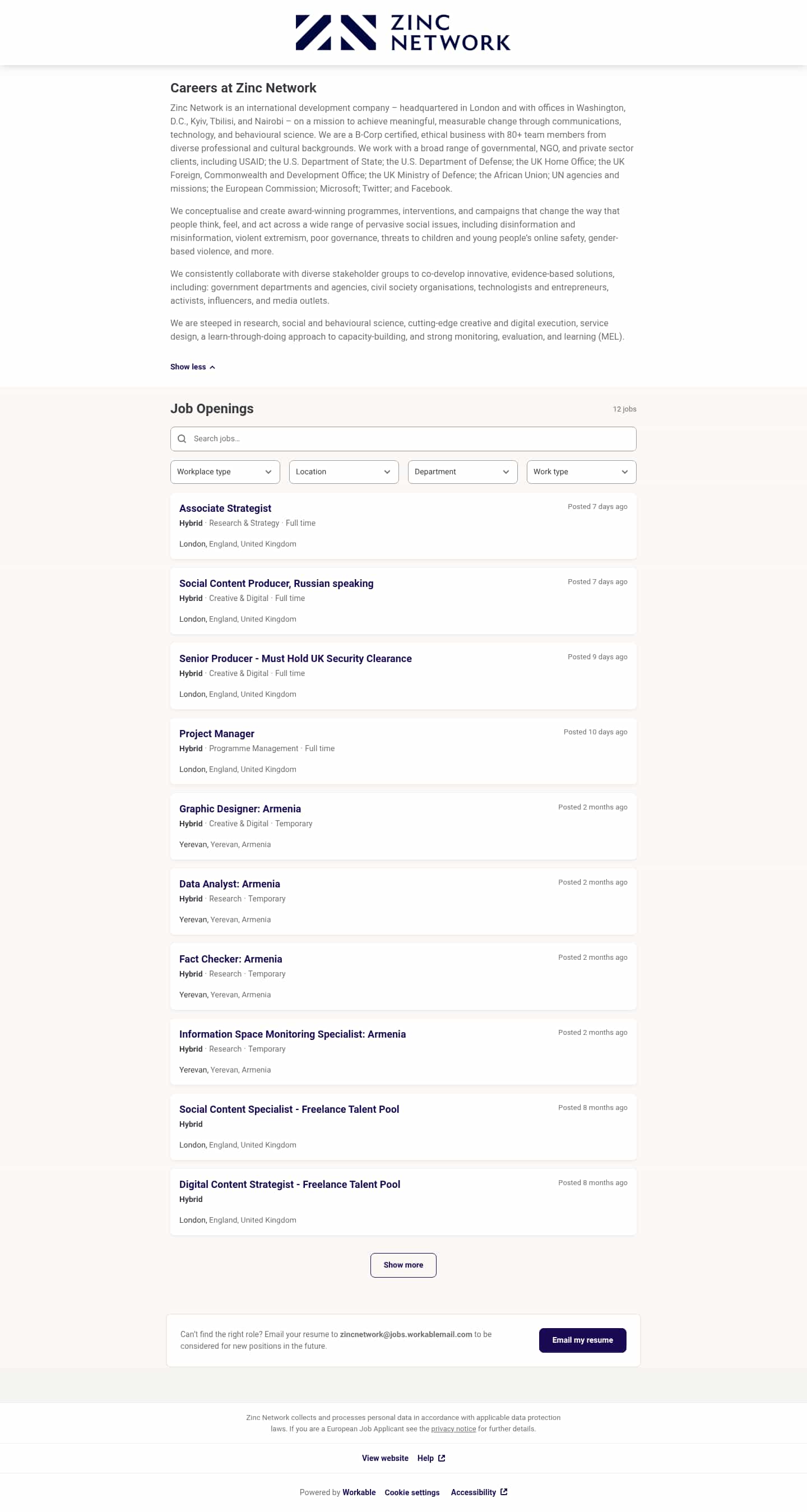Click the 12 jobs count text

click(x=624, y=409)
